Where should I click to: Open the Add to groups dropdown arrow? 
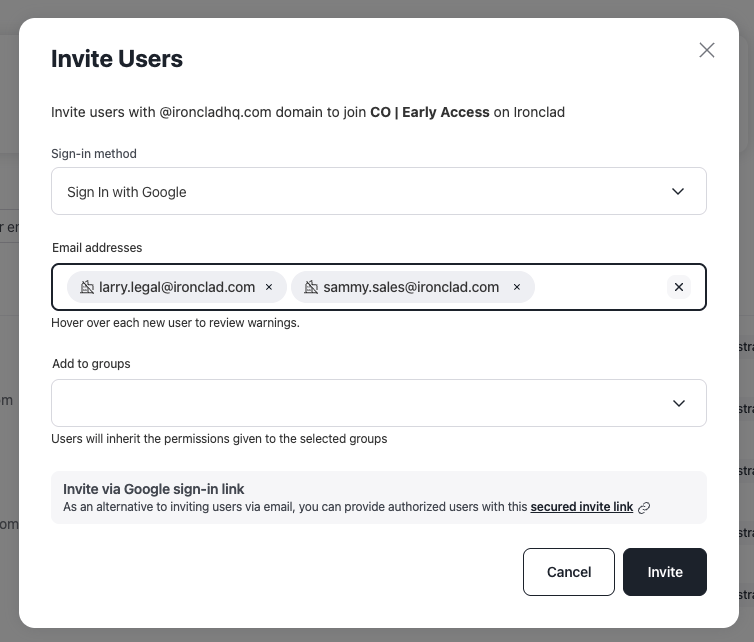coord(679,403)
